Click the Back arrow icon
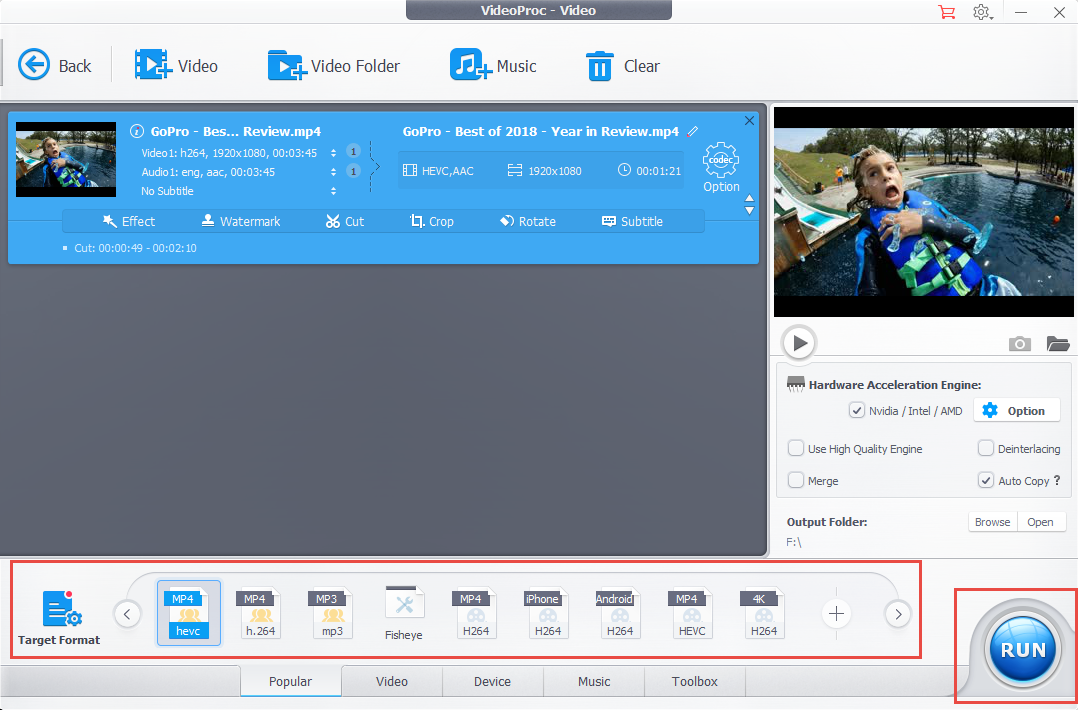The width and height of the screenshot is (1078, 710). coord(34,65)
